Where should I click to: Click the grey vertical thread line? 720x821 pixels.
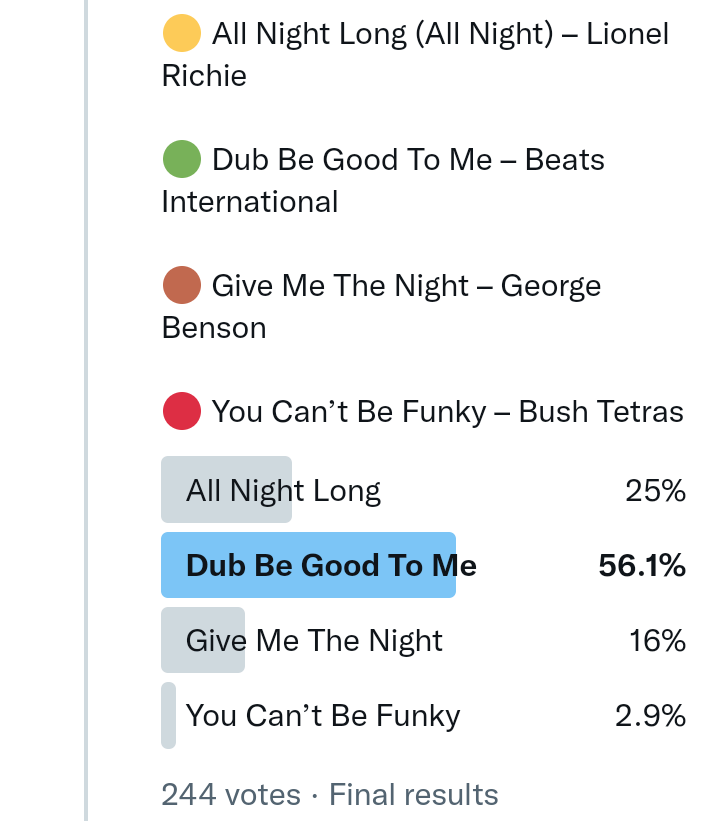86,400
